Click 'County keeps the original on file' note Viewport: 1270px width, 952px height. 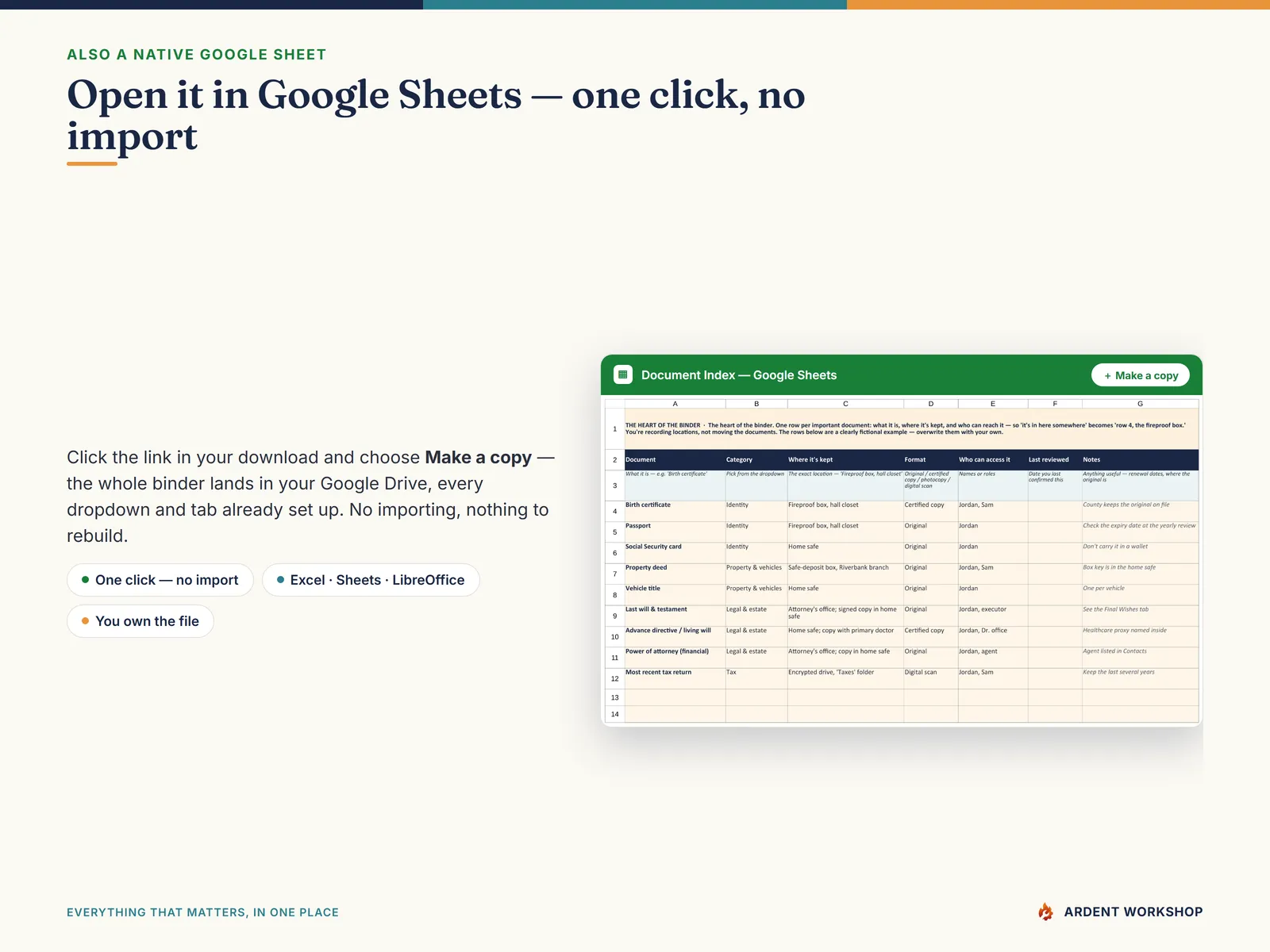1140,511
